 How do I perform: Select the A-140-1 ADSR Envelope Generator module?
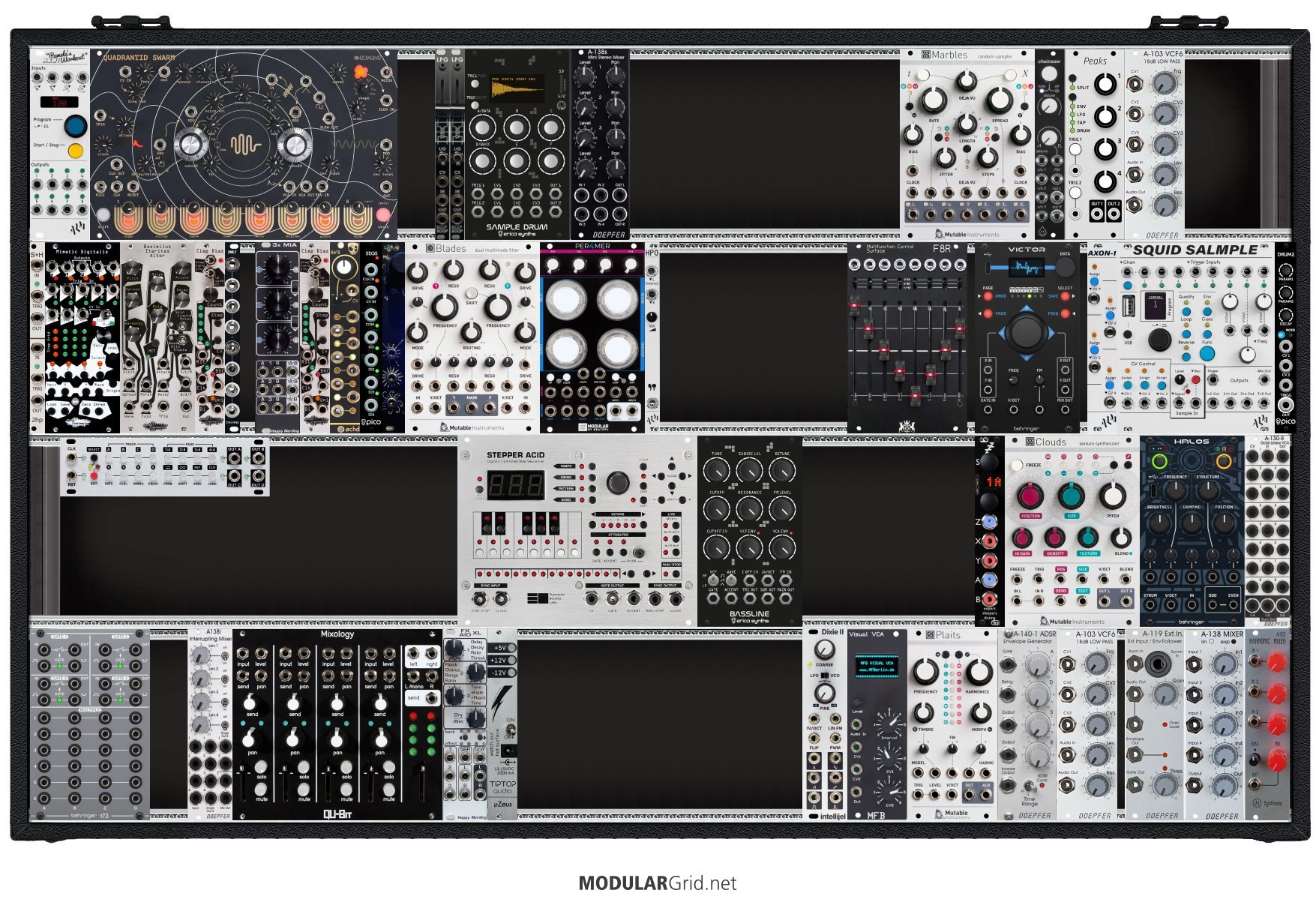[1027, 724]
